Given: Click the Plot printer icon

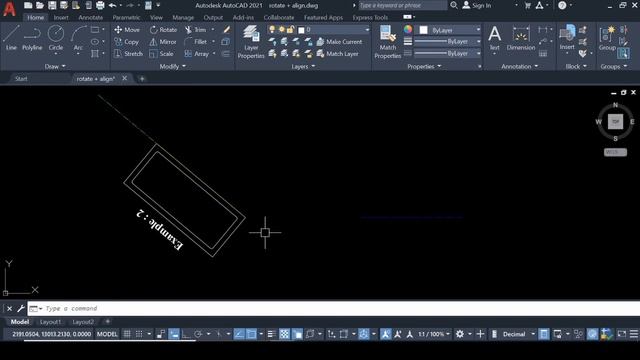Looking at the screenshot, I should pos(100,5).
